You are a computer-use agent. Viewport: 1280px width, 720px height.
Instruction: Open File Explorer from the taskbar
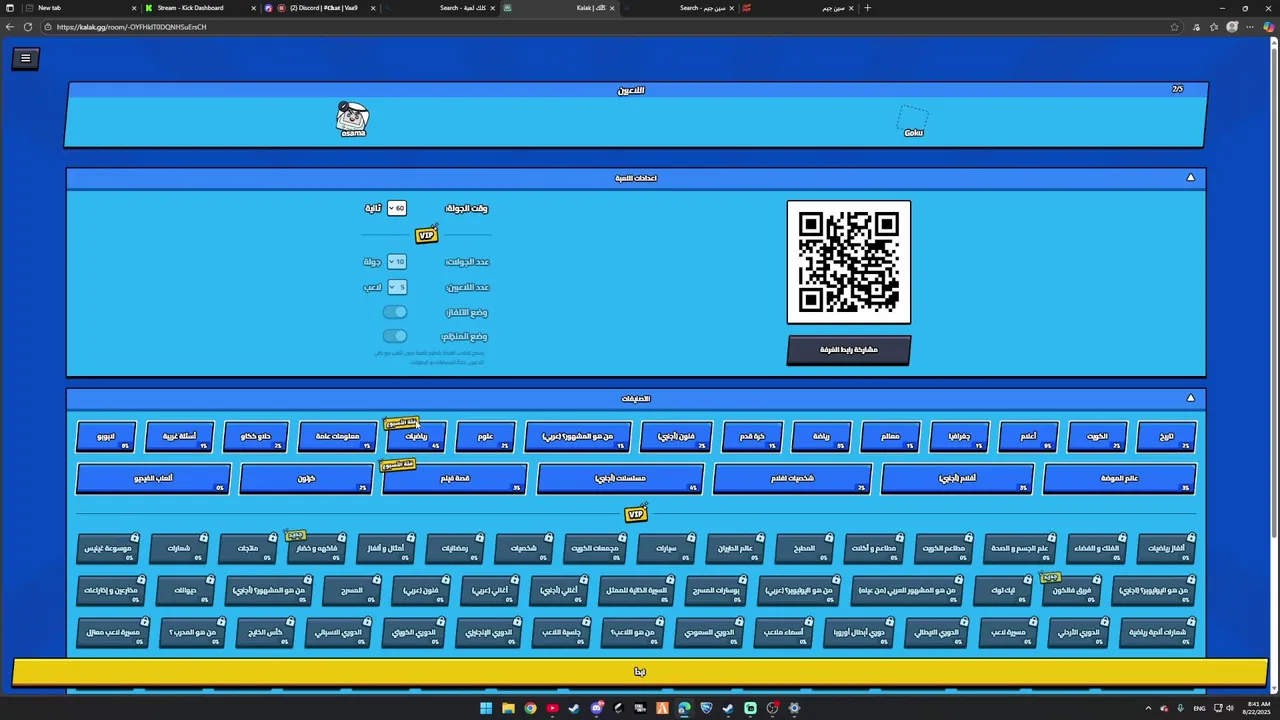pyautogui.click(x=508, y=708)
